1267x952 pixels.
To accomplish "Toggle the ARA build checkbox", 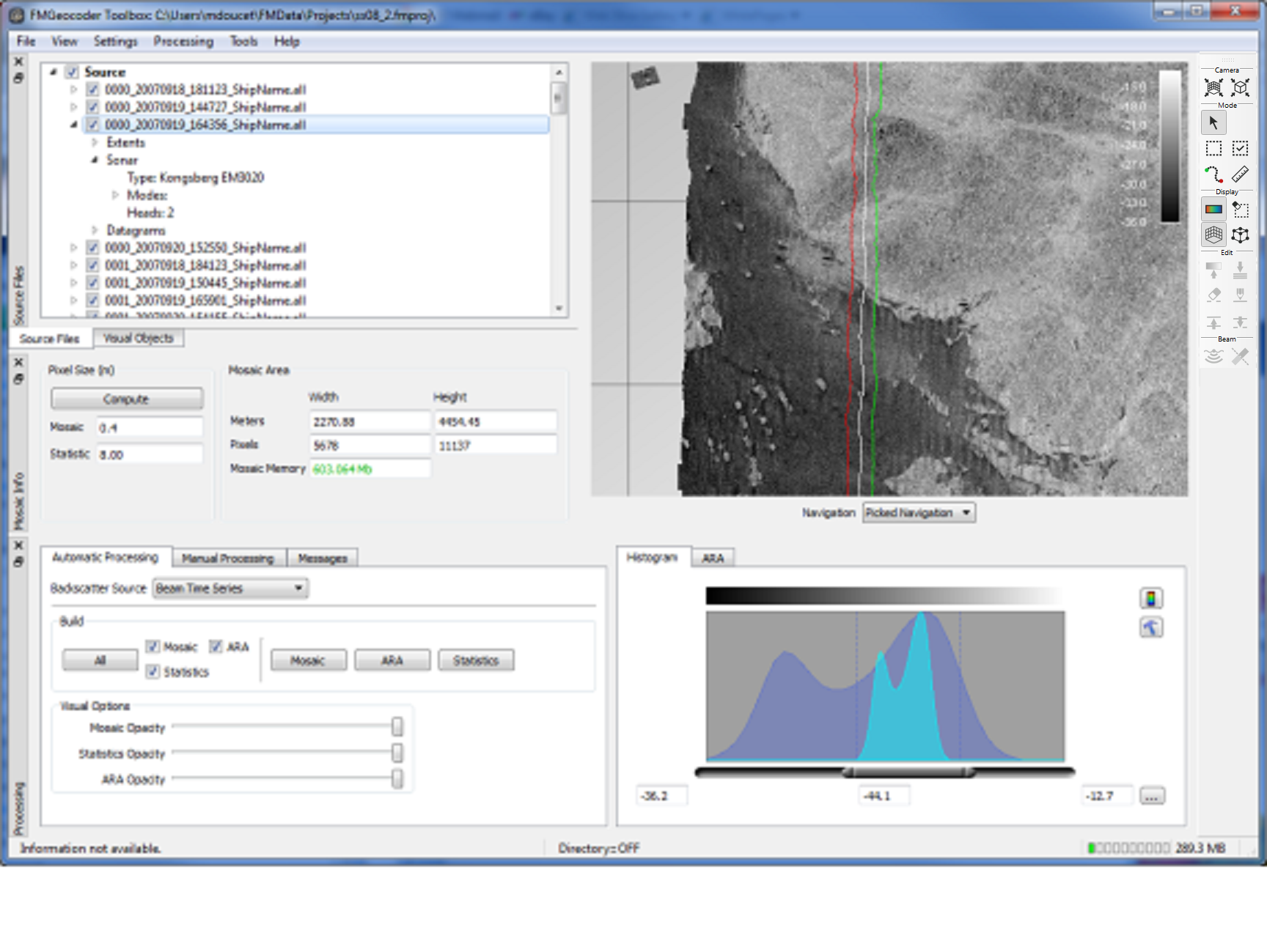I will [216, 646].
